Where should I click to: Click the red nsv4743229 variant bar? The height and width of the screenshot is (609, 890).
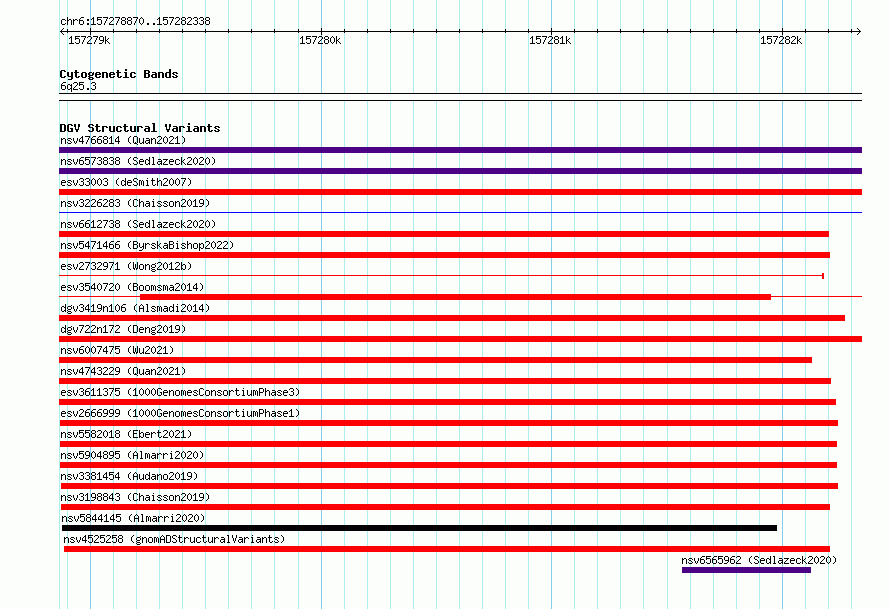click(445, 381)
